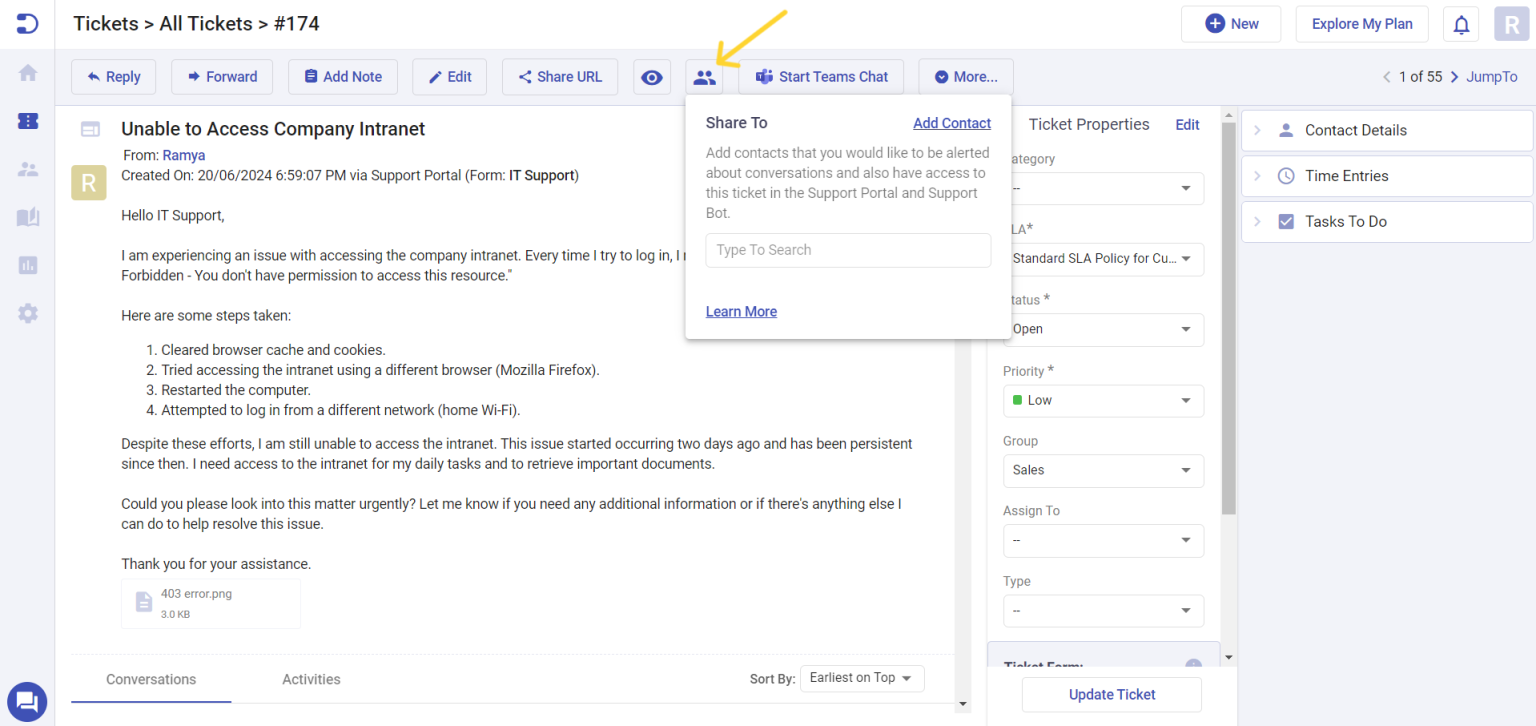Viewport: 1536px width, 726px height.
Task: Expand the Contact Details panel
Action: click(x=1386, y=130)
